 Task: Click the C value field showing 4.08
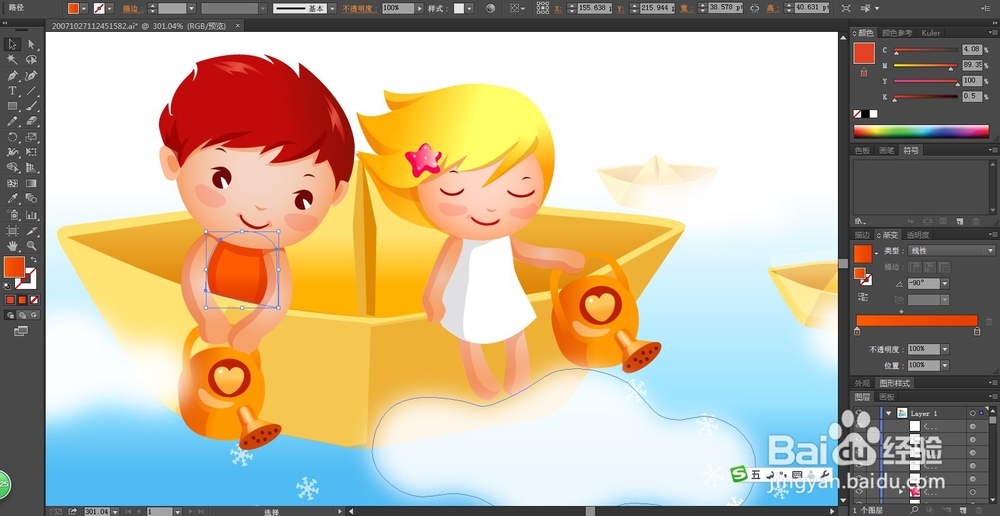[971, 49]
